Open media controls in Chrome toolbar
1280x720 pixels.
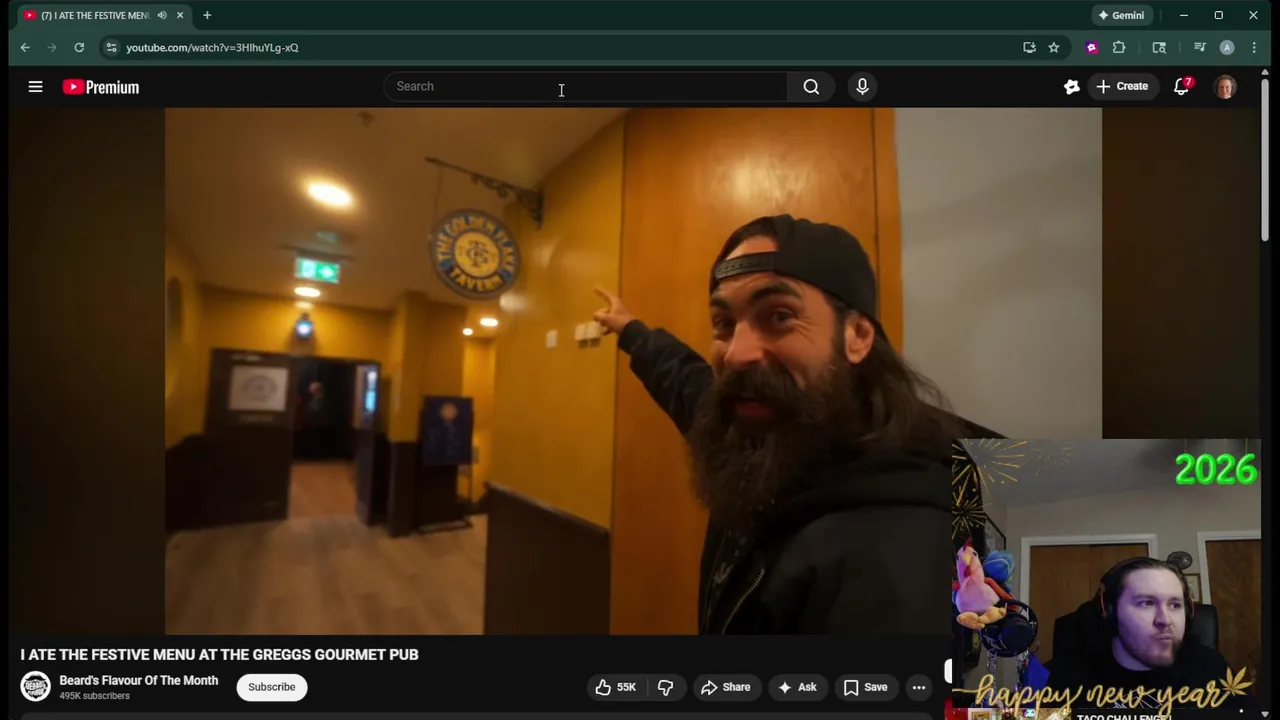(x=1199, y=47)
